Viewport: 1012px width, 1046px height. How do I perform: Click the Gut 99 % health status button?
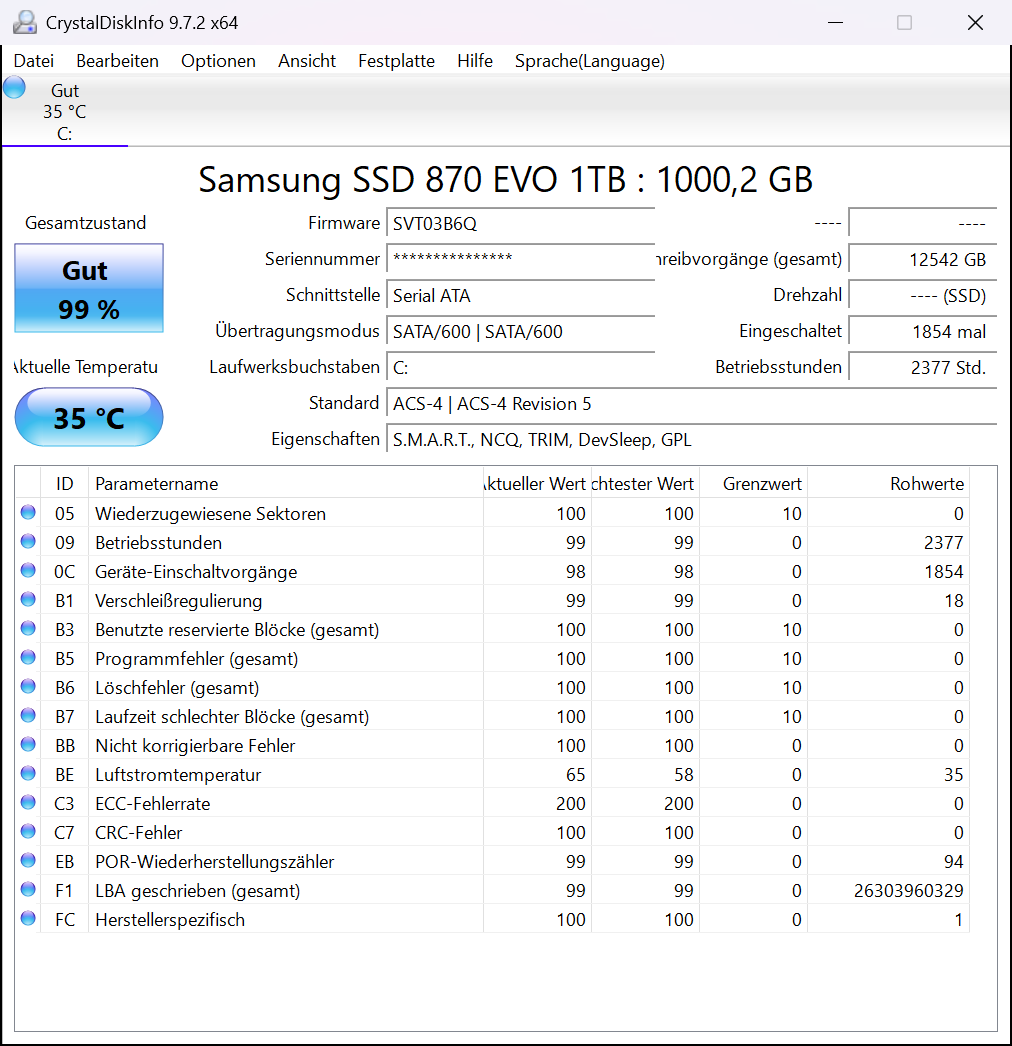(89, 288)
